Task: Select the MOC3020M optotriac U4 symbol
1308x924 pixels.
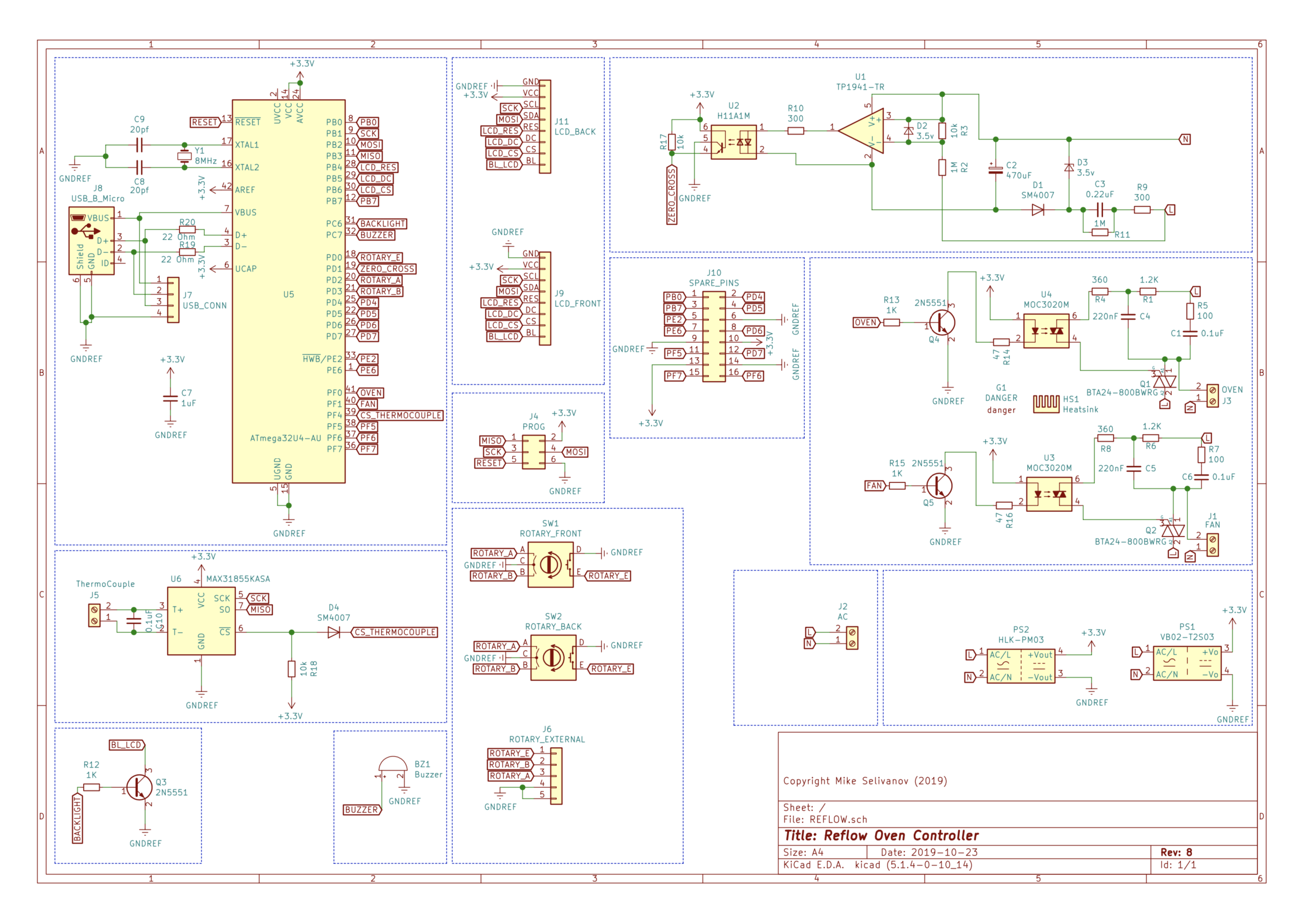Action: pyautogui.click(x=1046, y=331)
